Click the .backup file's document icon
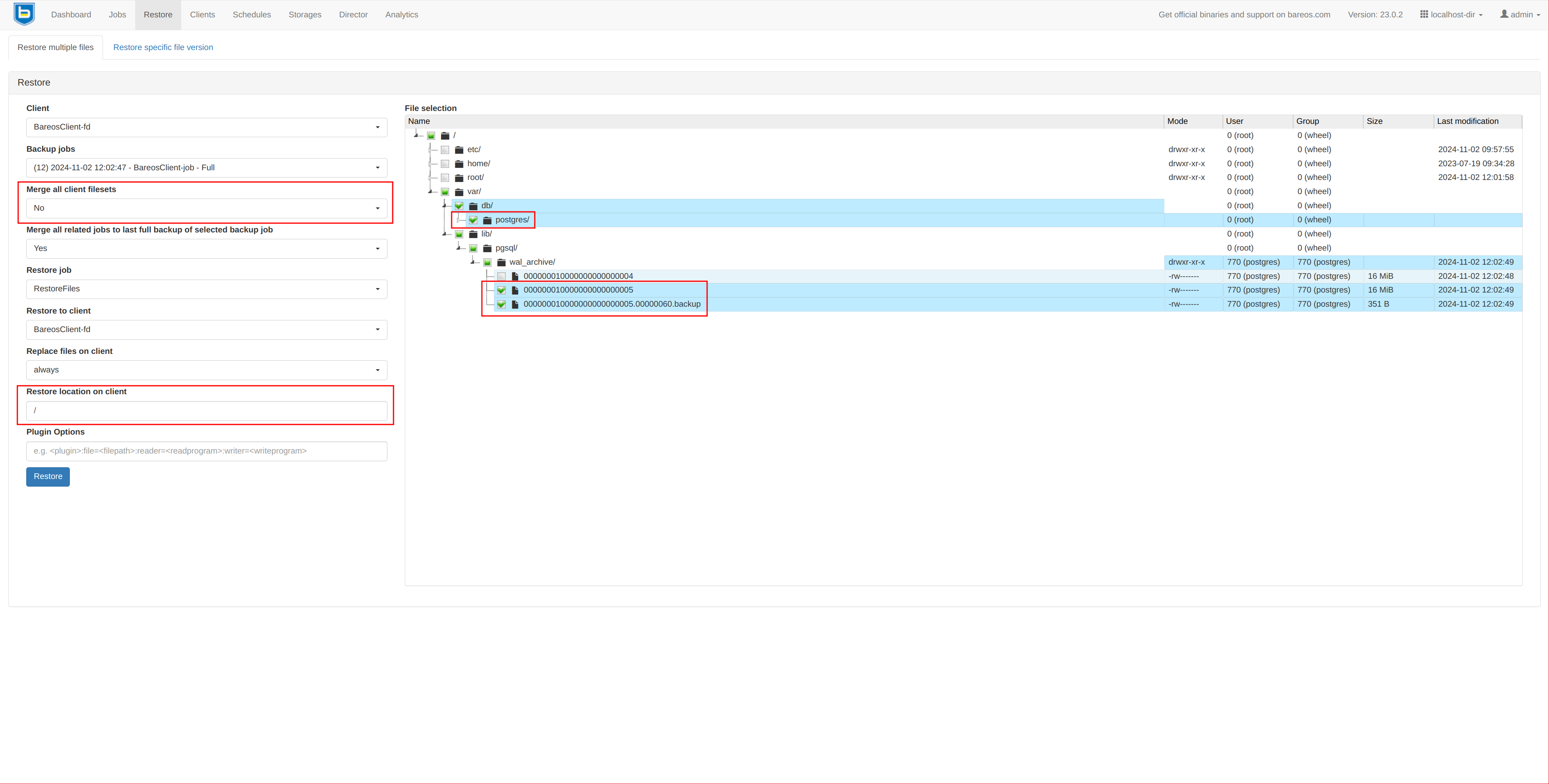Viewport: 1549px width, 784px height. pos(515,304)
